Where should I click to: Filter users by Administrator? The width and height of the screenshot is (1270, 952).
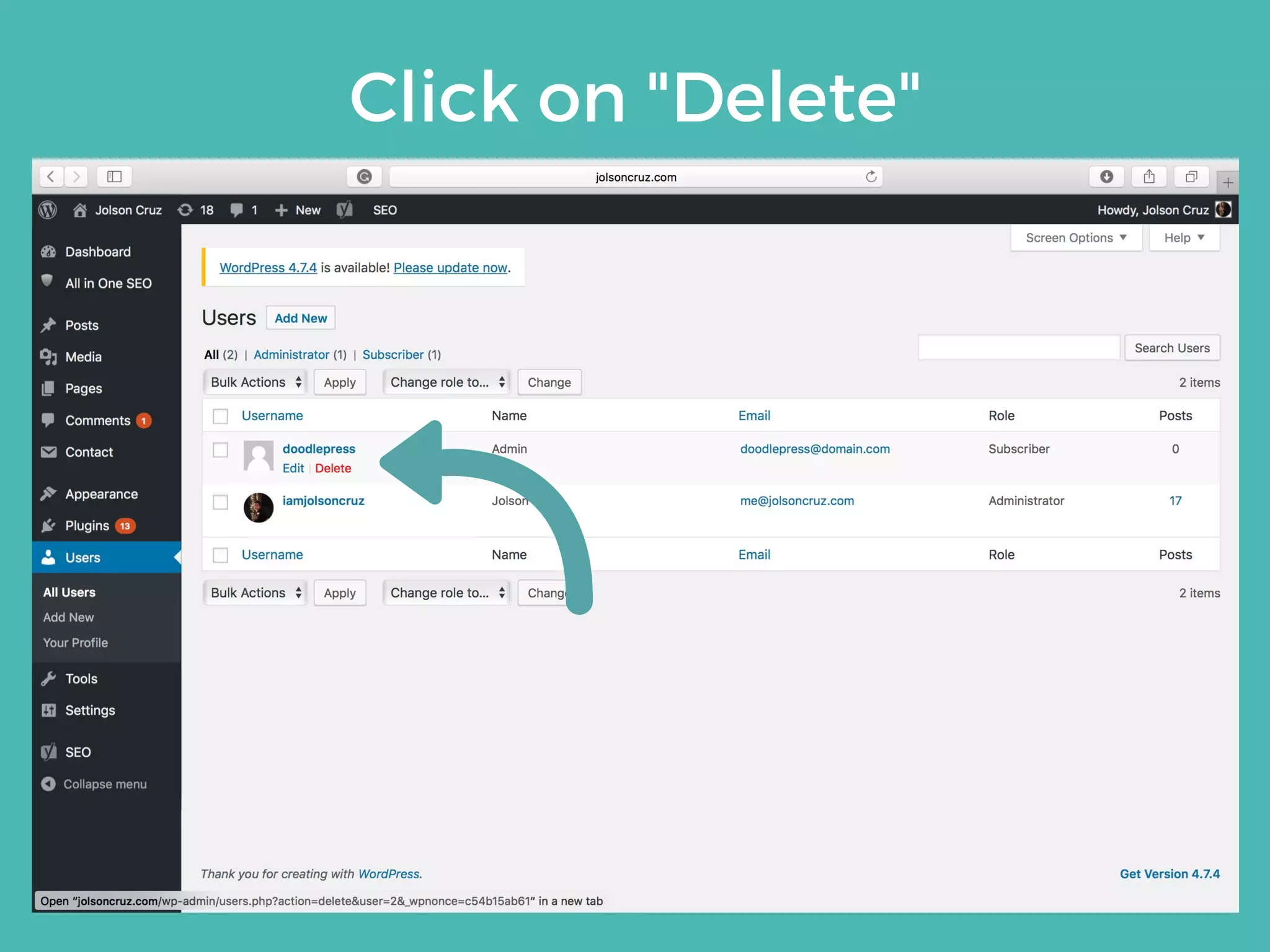pyautogui.click(x=291, y=355)
